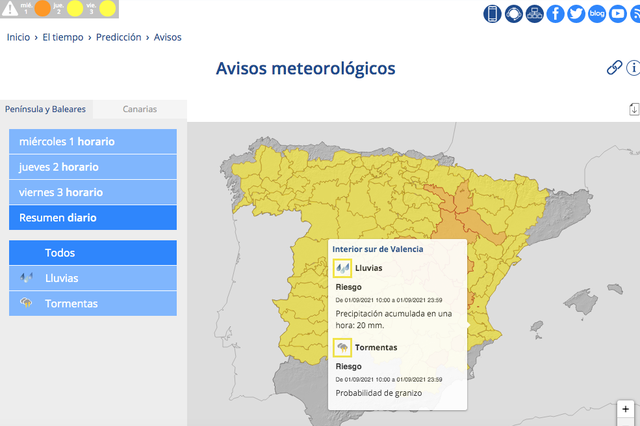
Task: Open the El tiempo breadcrumb link
Action: (x=63, y=37)
